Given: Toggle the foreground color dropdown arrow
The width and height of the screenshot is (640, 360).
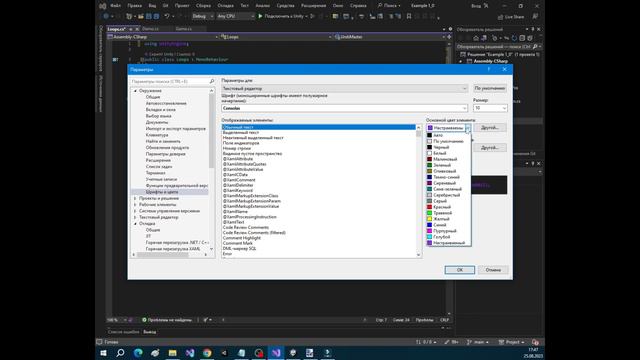Looking at the screenshot, I should pos(468,128).
